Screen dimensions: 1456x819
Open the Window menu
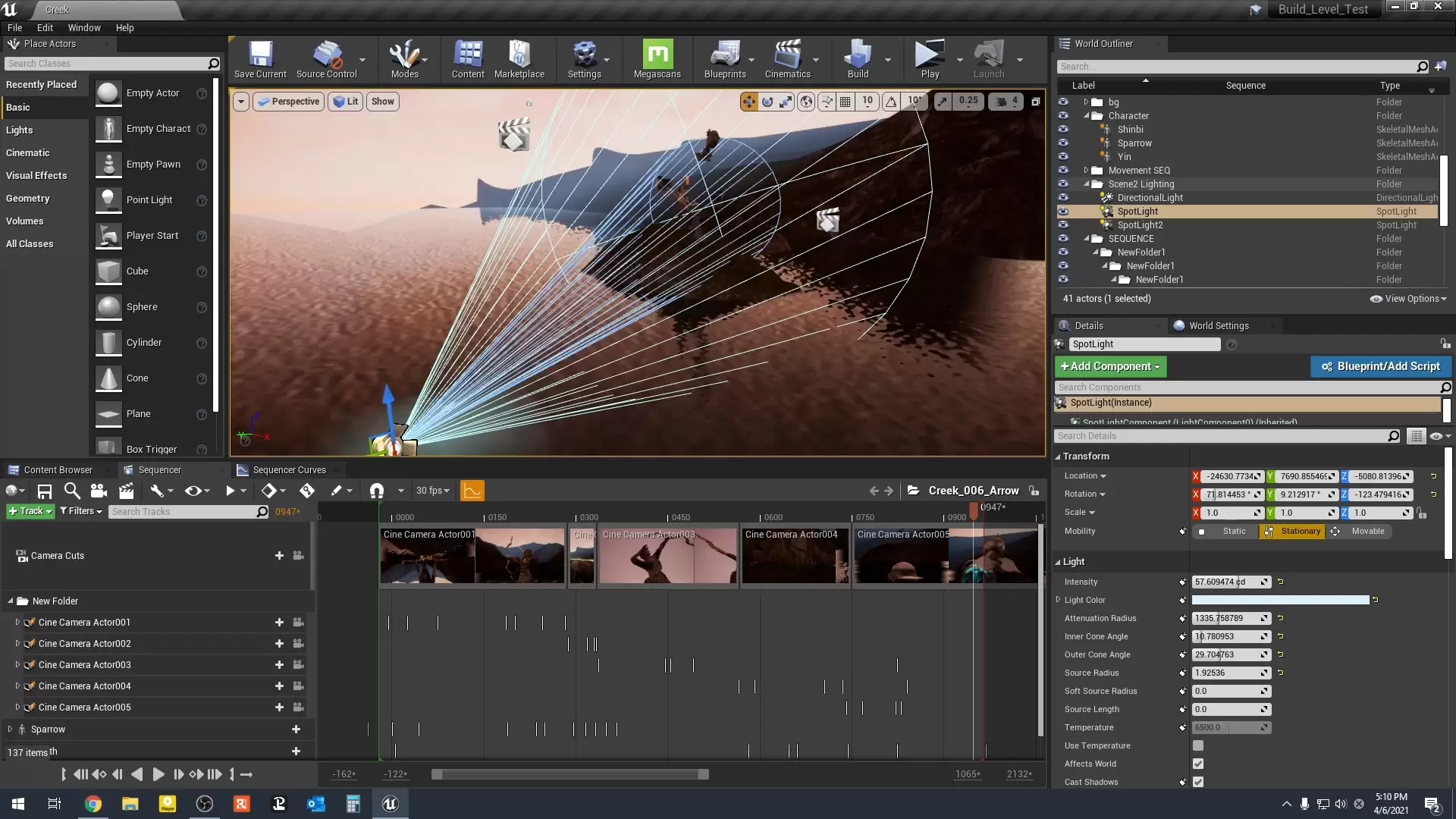[84, 28]
